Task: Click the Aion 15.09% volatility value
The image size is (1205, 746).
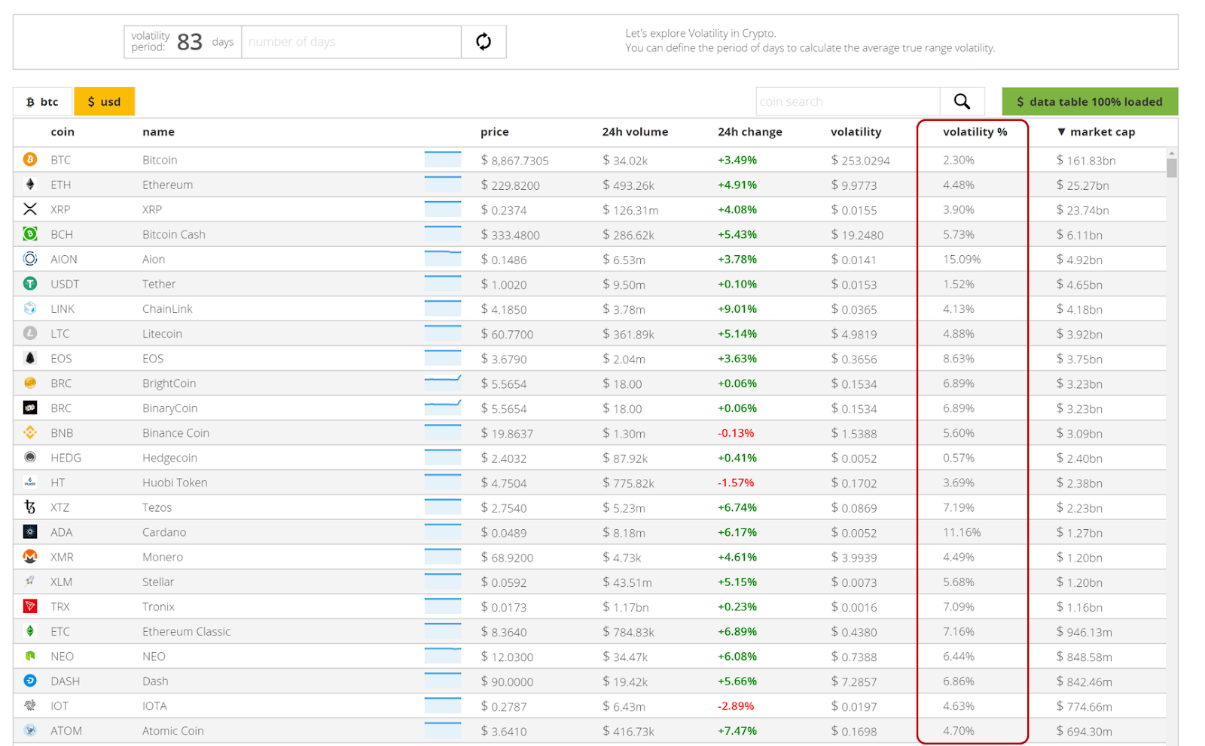Action: click(x=962, y=259)
